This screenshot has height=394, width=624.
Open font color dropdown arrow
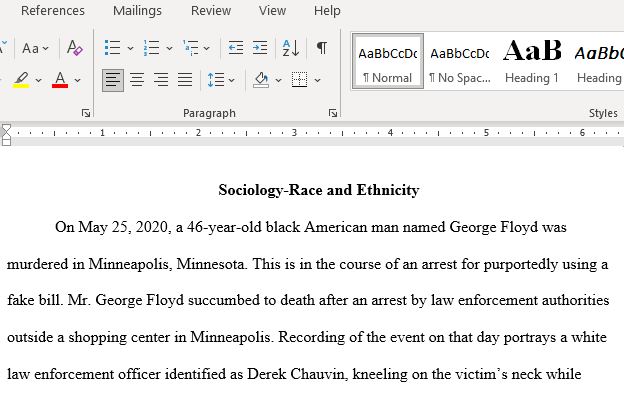point(77,80)
